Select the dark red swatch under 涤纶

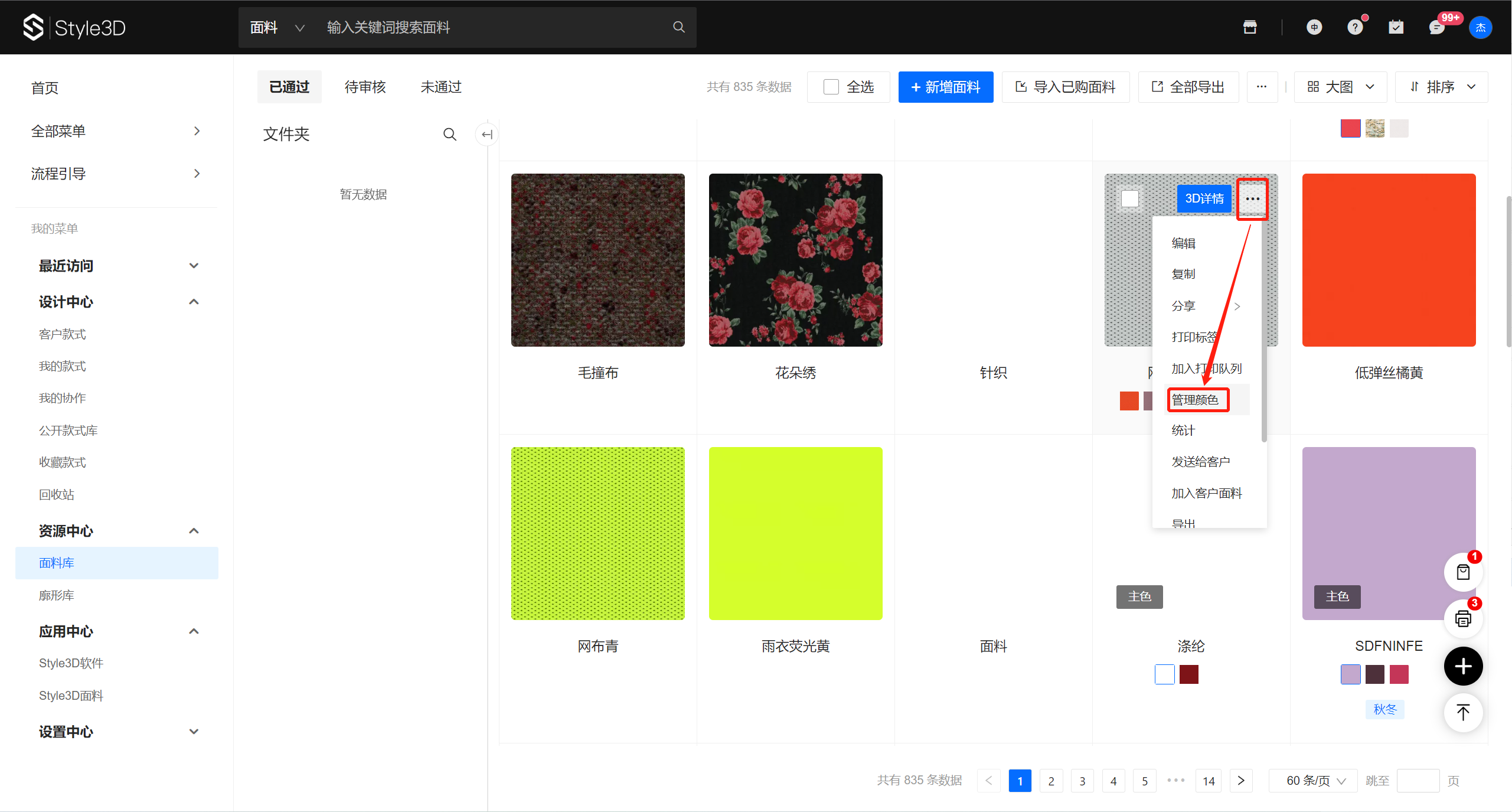(1188, 674)
